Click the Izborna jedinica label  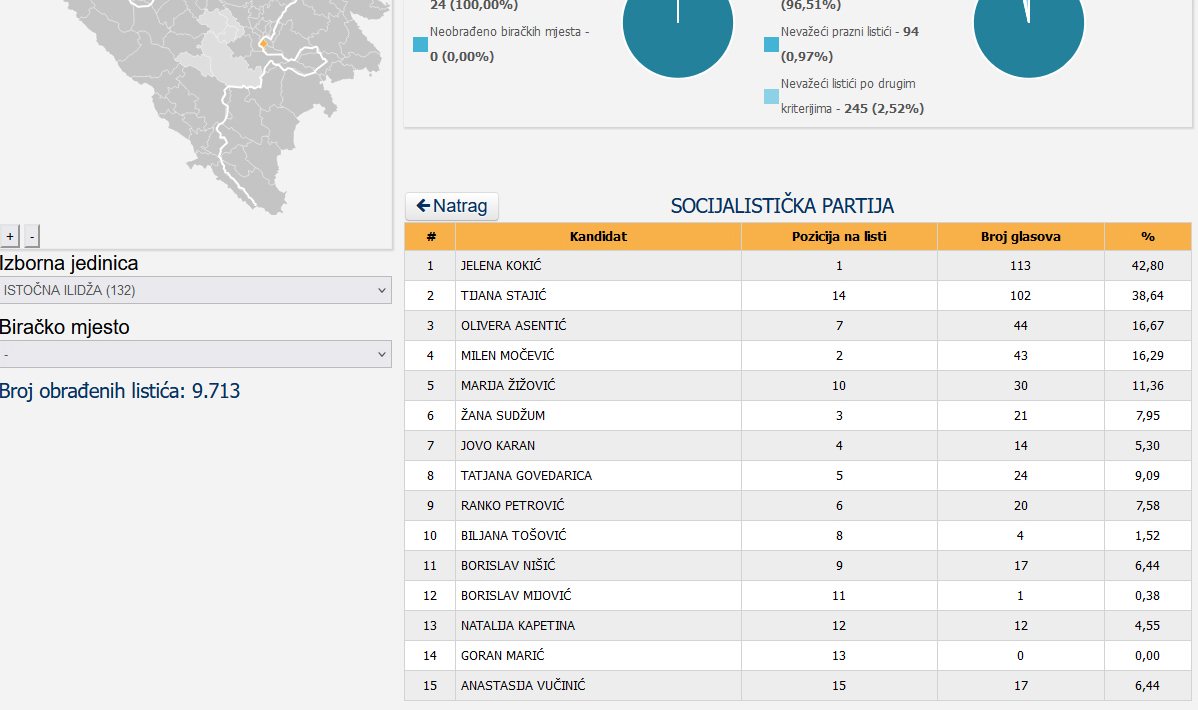click(69, 264)
